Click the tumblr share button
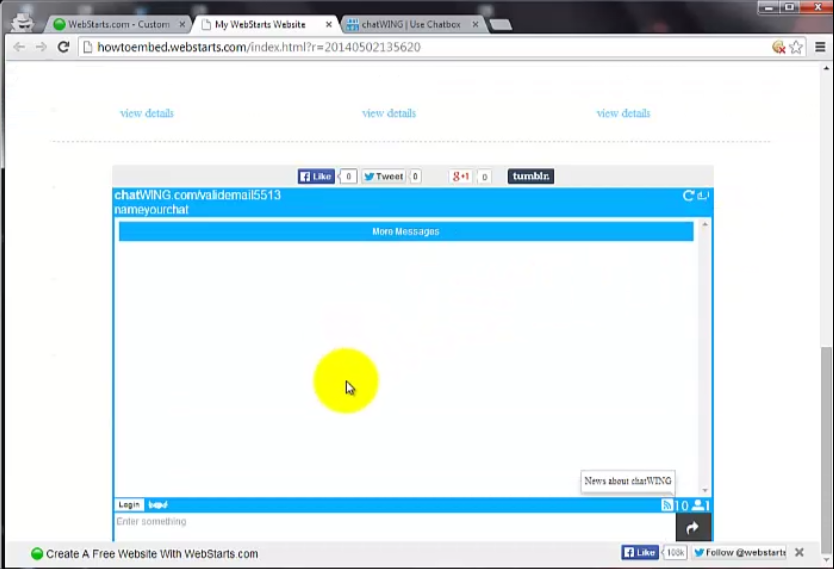This screenshot has height=569, width=834. click(531, 177)
